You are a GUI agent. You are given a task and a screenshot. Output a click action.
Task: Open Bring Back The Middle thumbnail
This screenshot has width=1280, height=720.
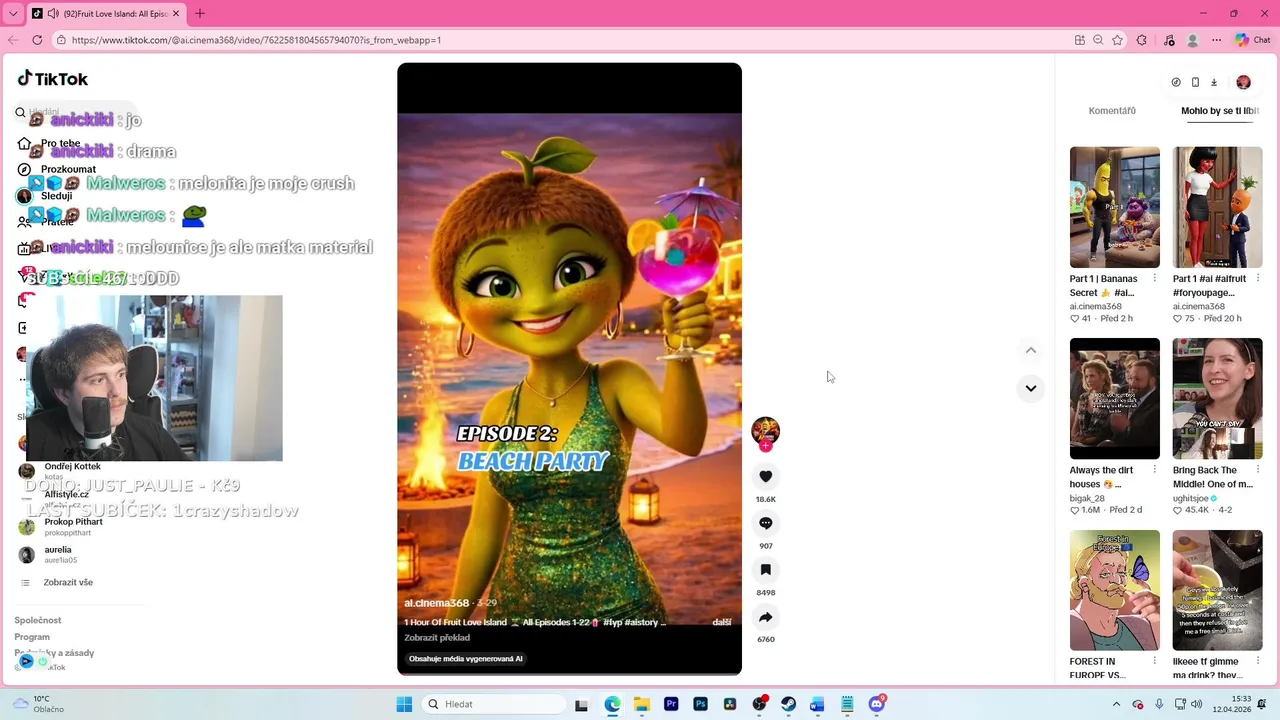(x=1217, y=399)
